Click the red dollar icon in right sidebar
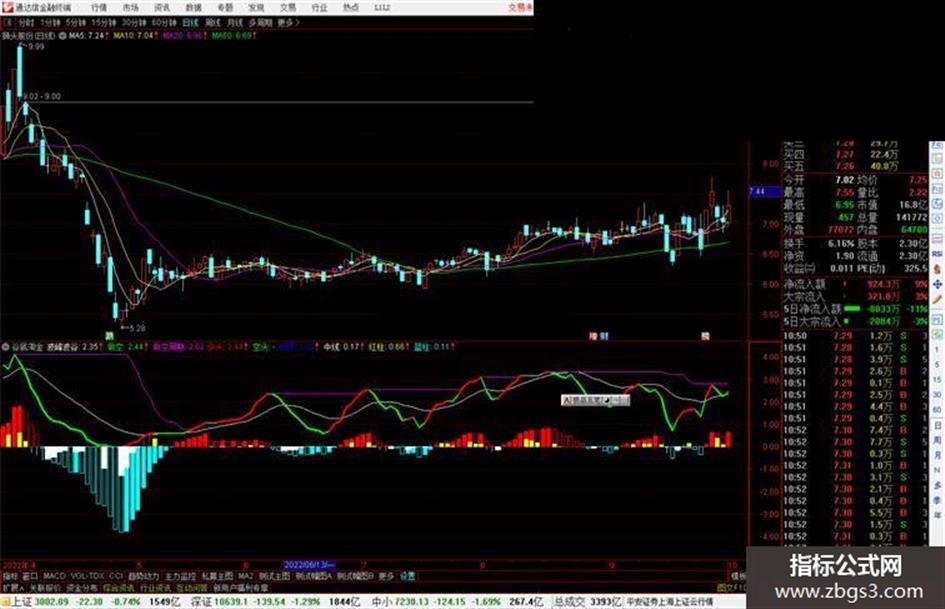 [937, 269]
